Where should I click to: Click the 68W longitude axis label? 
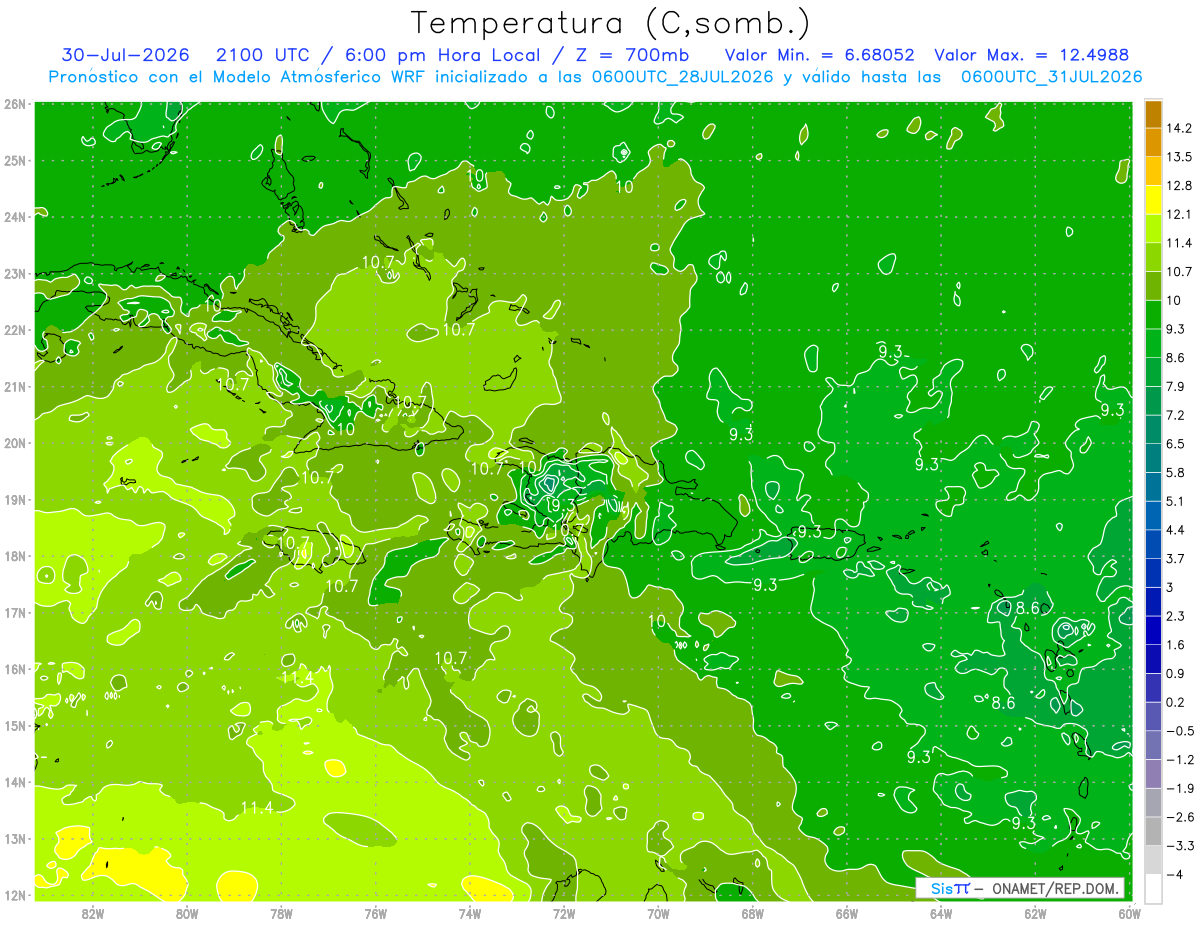pyautogui.click(x=752, y=913)
